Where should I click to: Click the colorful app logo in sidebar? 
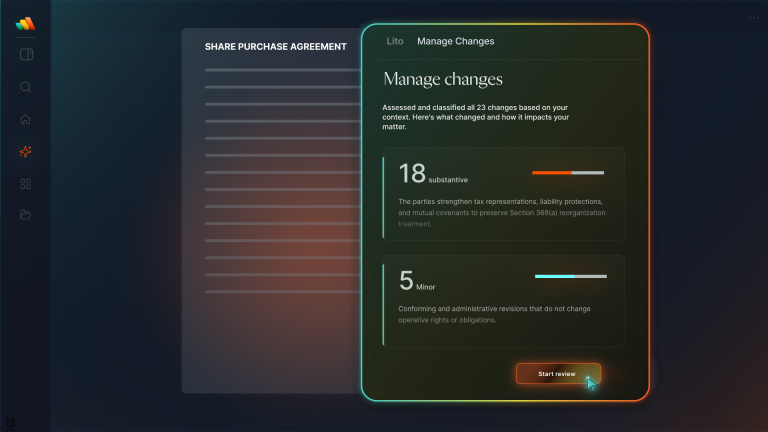(x=25, y=24)
